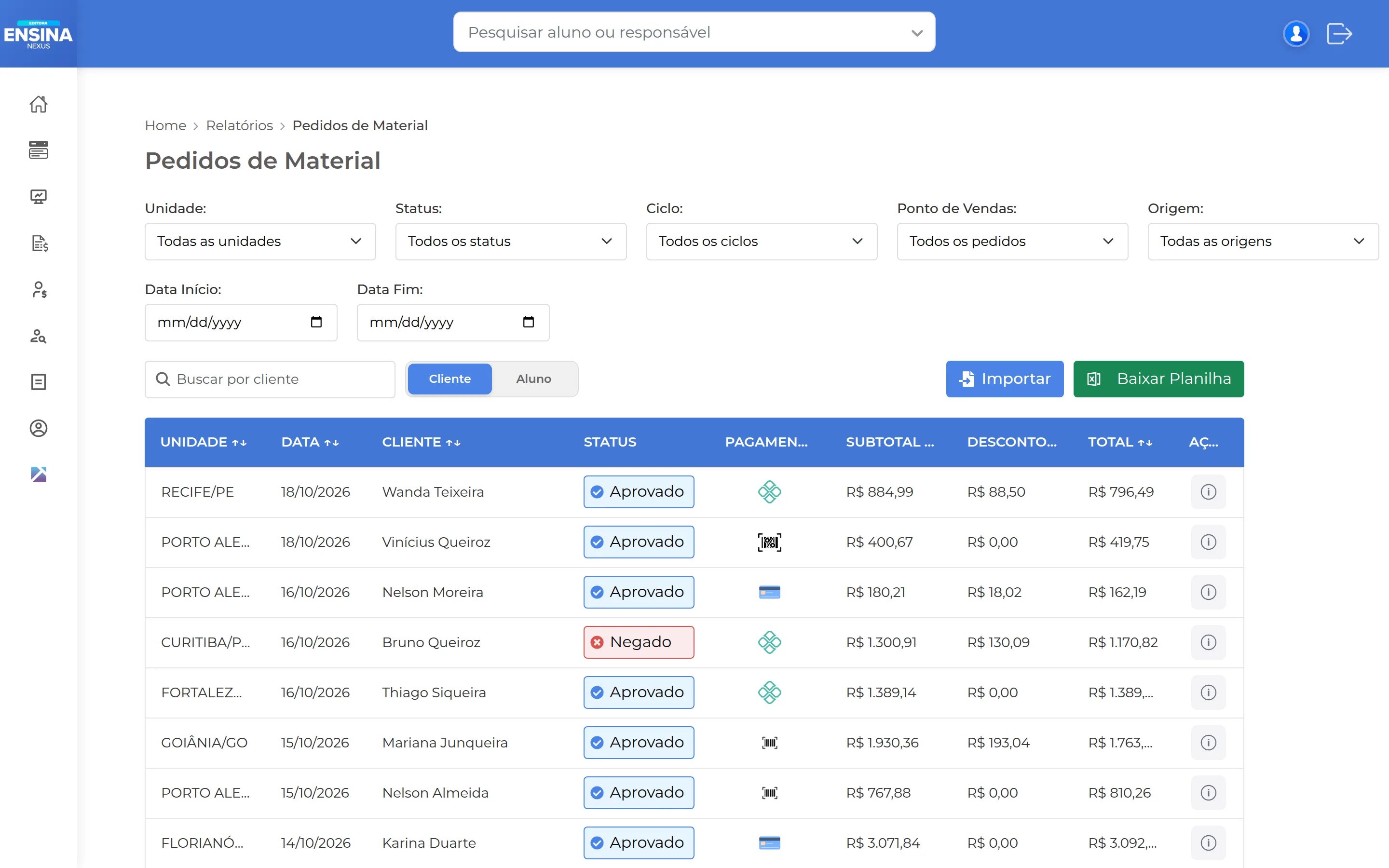Click the Baixar Planilha button
Viewport: 1389px width, 868px height.
click(x=1158, y=379)
